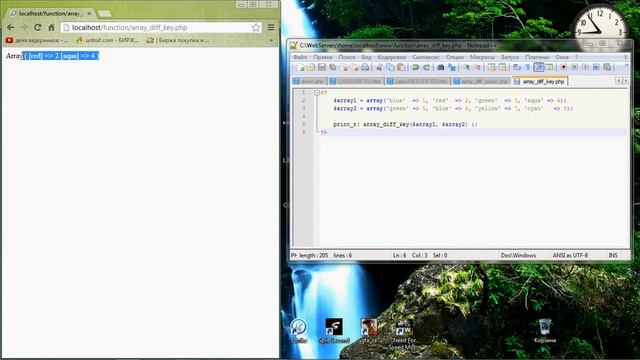Open Правка menu in Notepad++
Viewport: 640px width, 360px height.
(x=323, y=57)
